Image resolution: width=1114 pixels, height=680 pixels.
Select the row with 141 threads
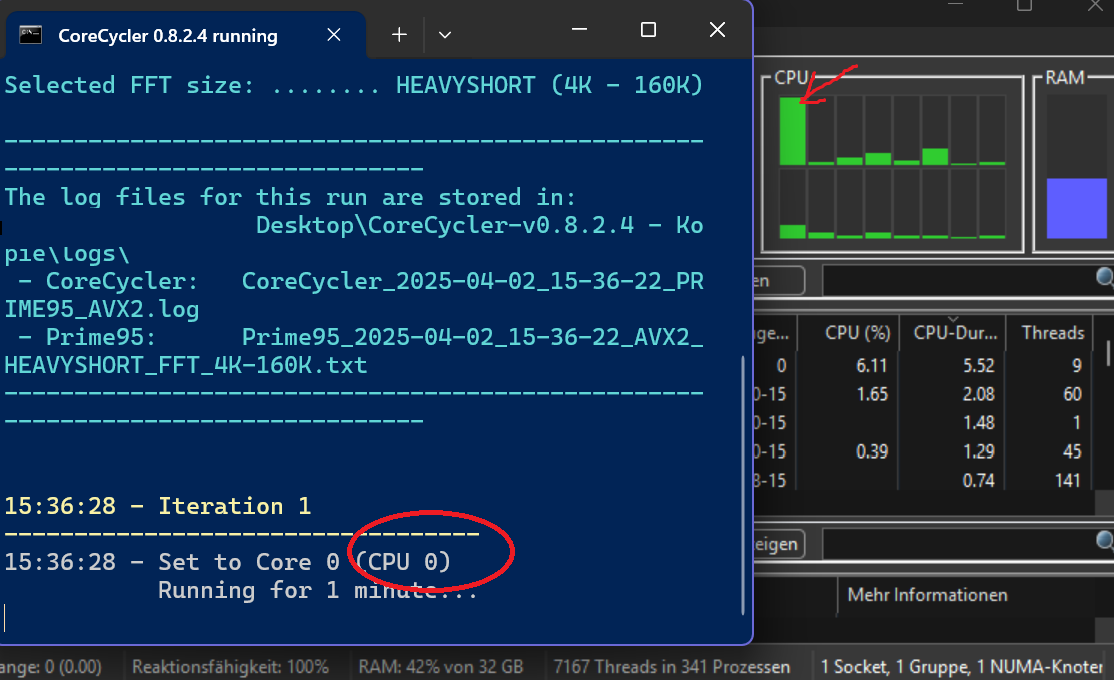pos(924,480)
